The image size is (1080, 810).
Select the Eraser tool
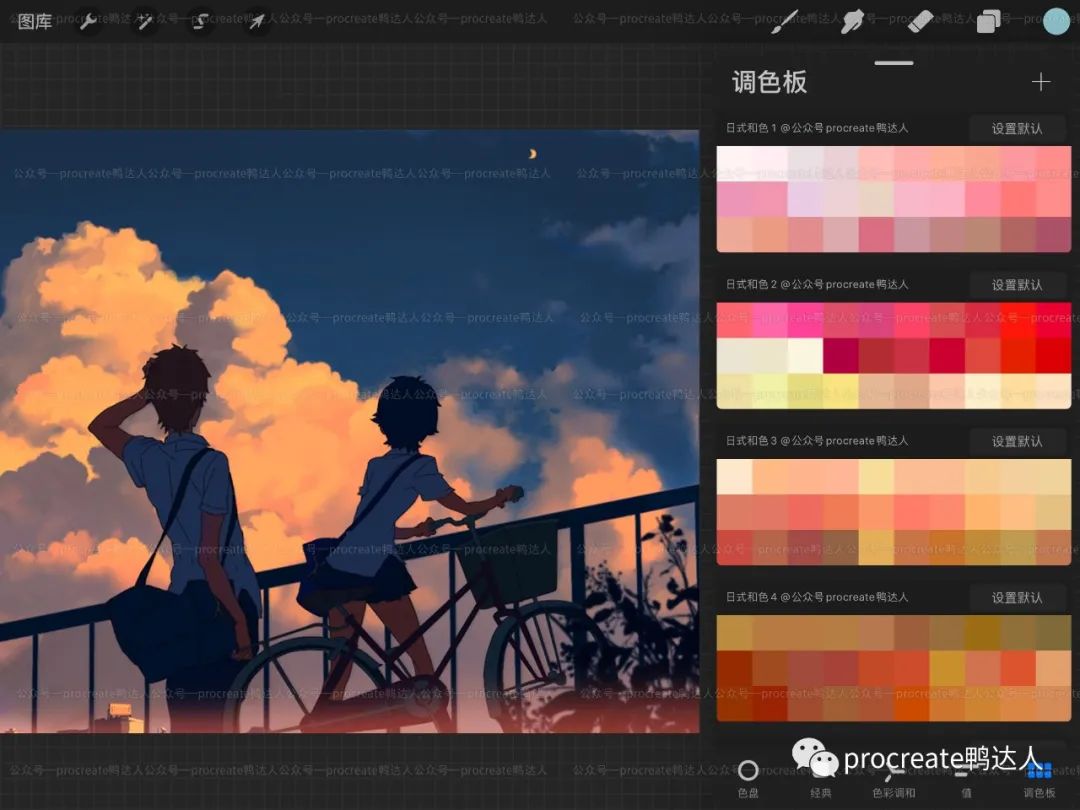[x=920, y=22]
